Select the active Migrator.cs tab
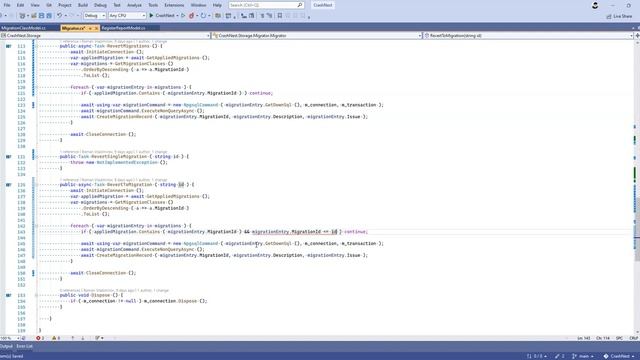The width and height of the screenshot is (640, 360). tap(73, 28)
